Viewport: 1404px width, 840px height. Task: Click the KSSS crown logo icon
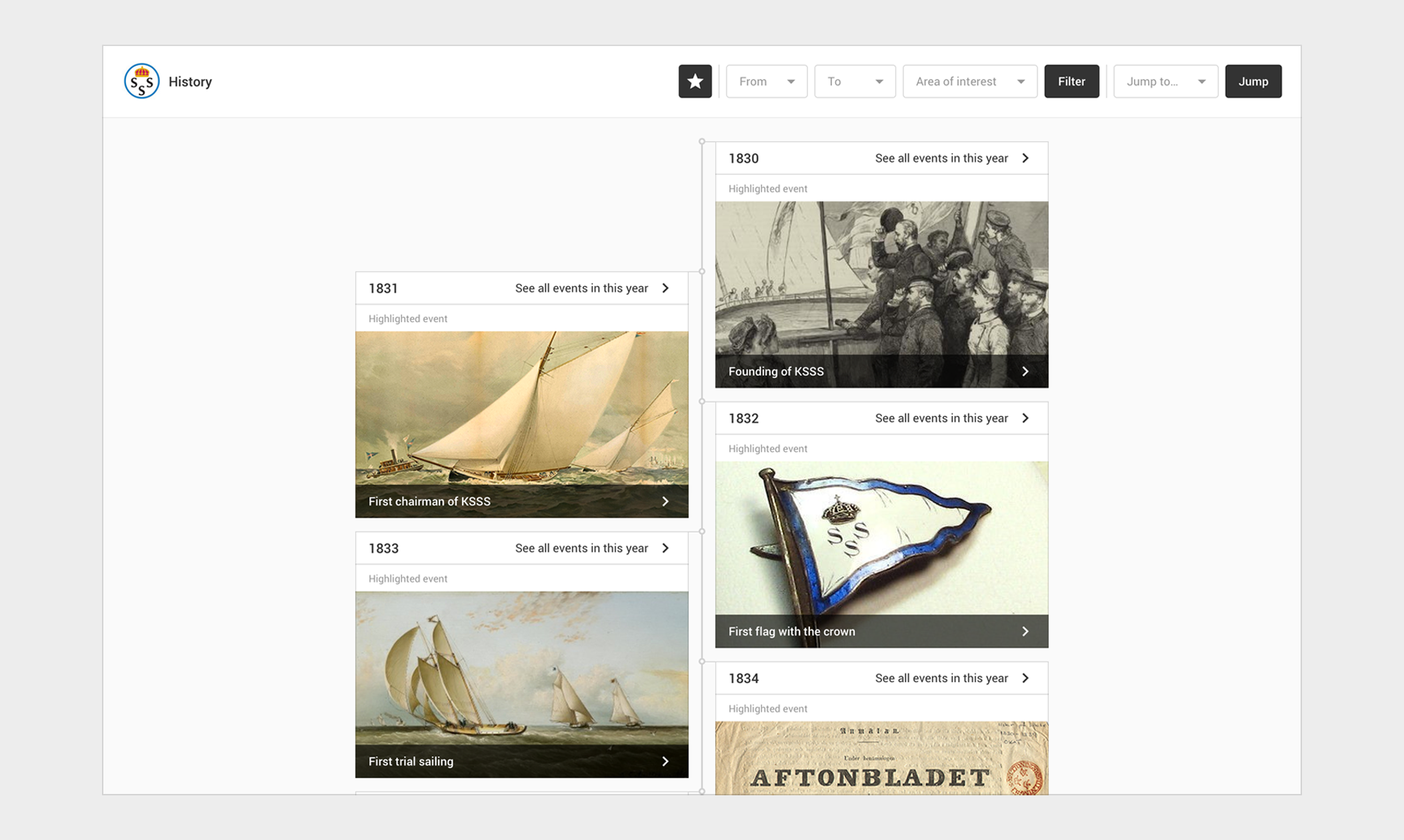click(141, 81)
